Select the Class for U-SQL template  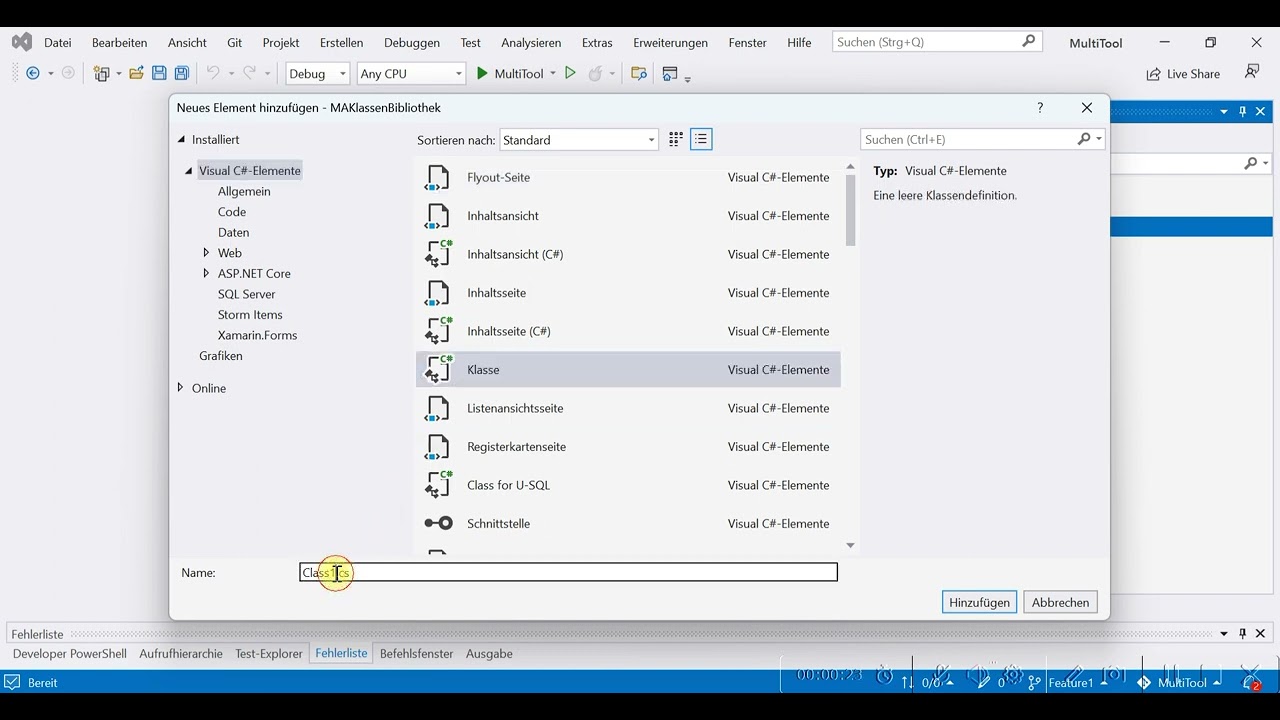[x=628, y=485]
